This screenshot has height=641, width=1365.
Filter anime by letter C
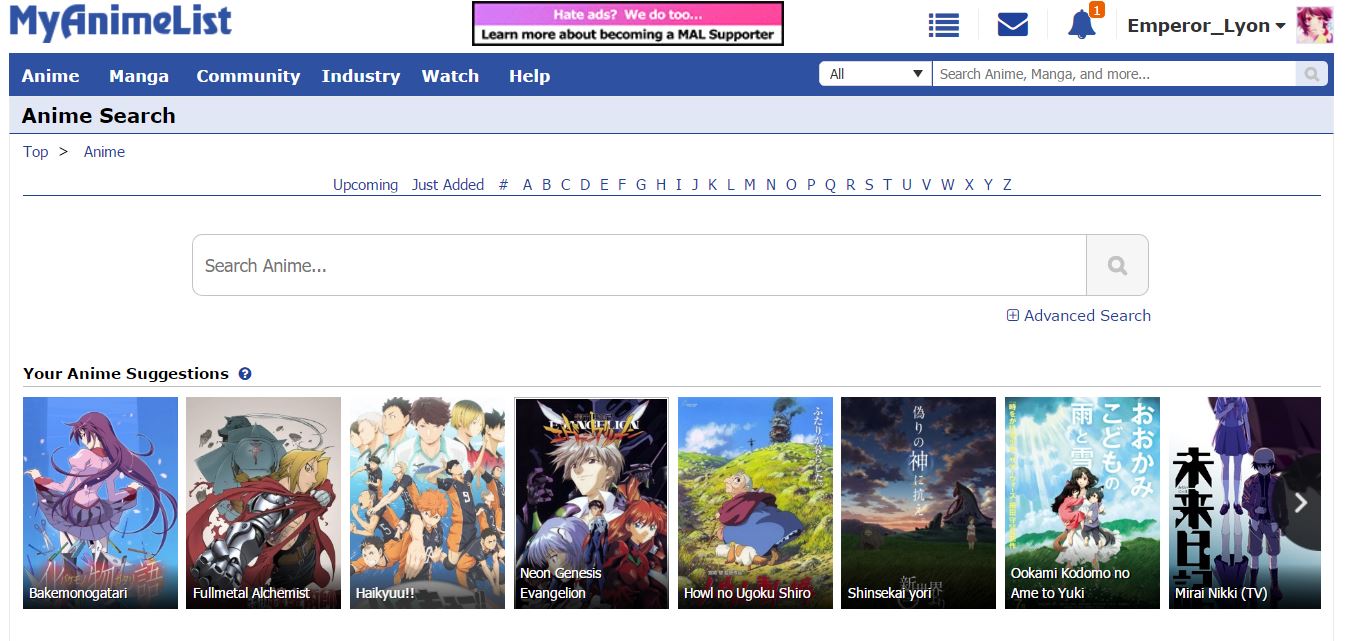[565, 185]
